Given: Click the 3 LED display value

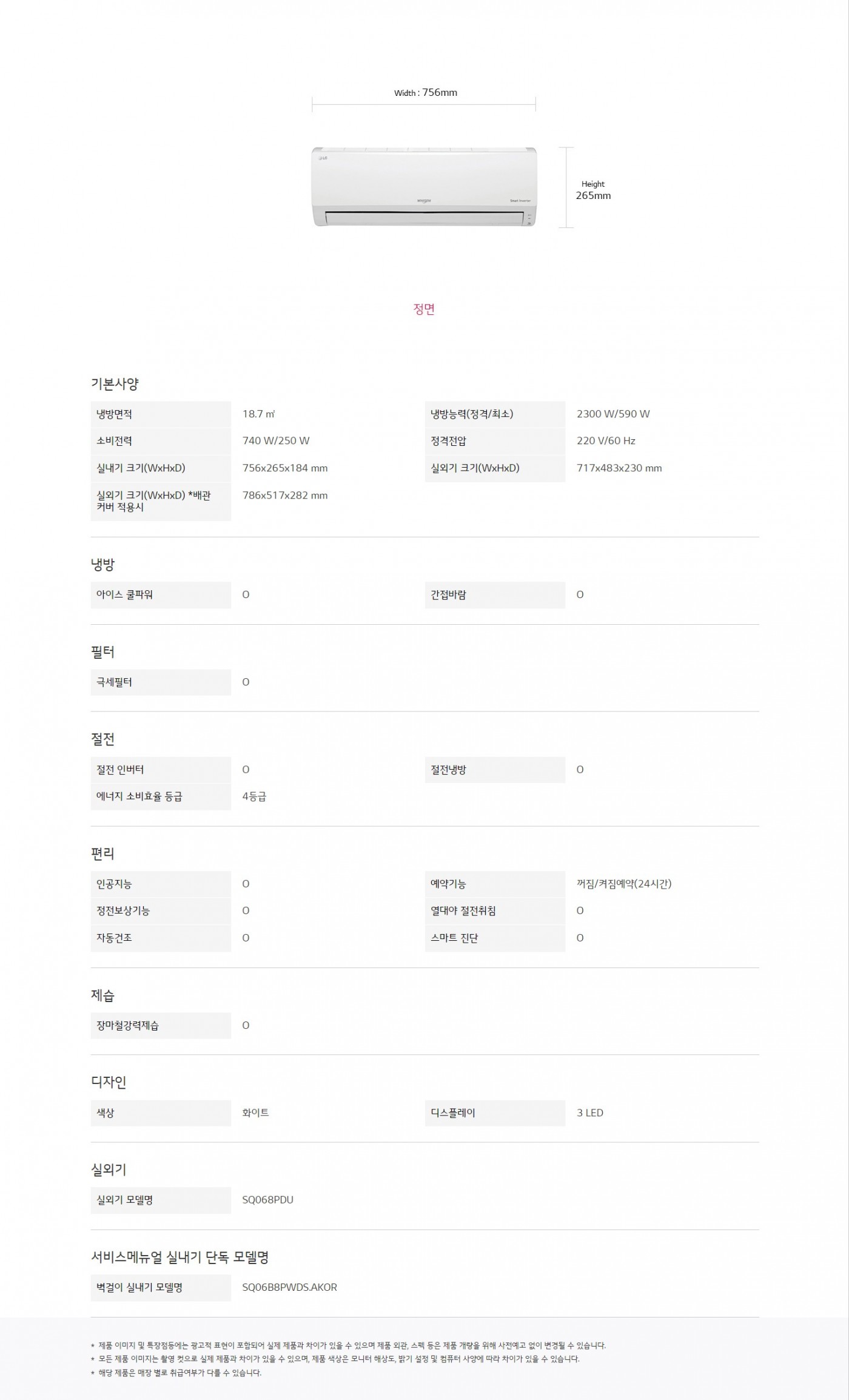Looking at the screenshot, I should (x=589, y=1113).
